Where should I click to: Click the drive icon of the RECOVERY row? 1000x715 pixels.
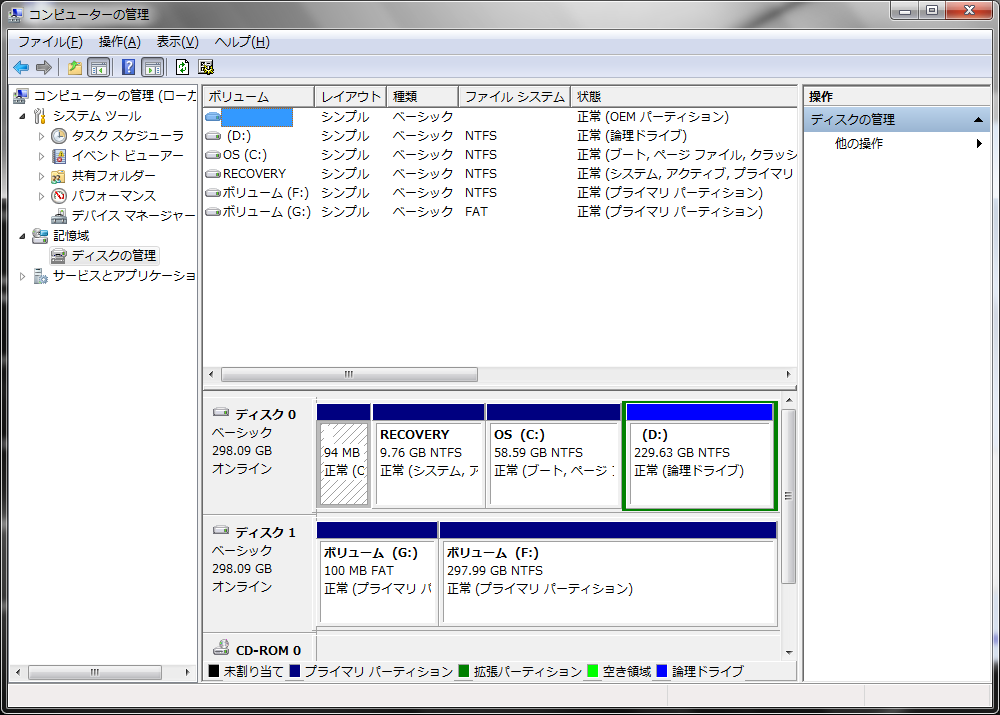213,174
